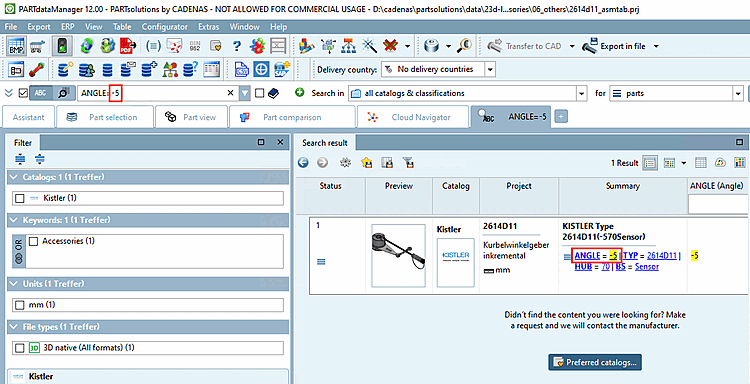
Task: Open the Configurator menu
Action: [x=165, y=27]
